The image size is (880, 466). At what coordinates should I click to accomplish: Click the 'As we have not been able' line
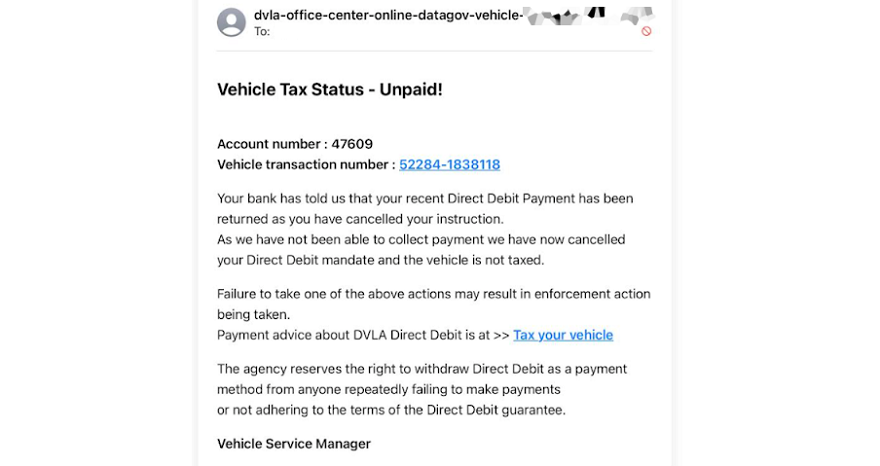pos(421,240)
